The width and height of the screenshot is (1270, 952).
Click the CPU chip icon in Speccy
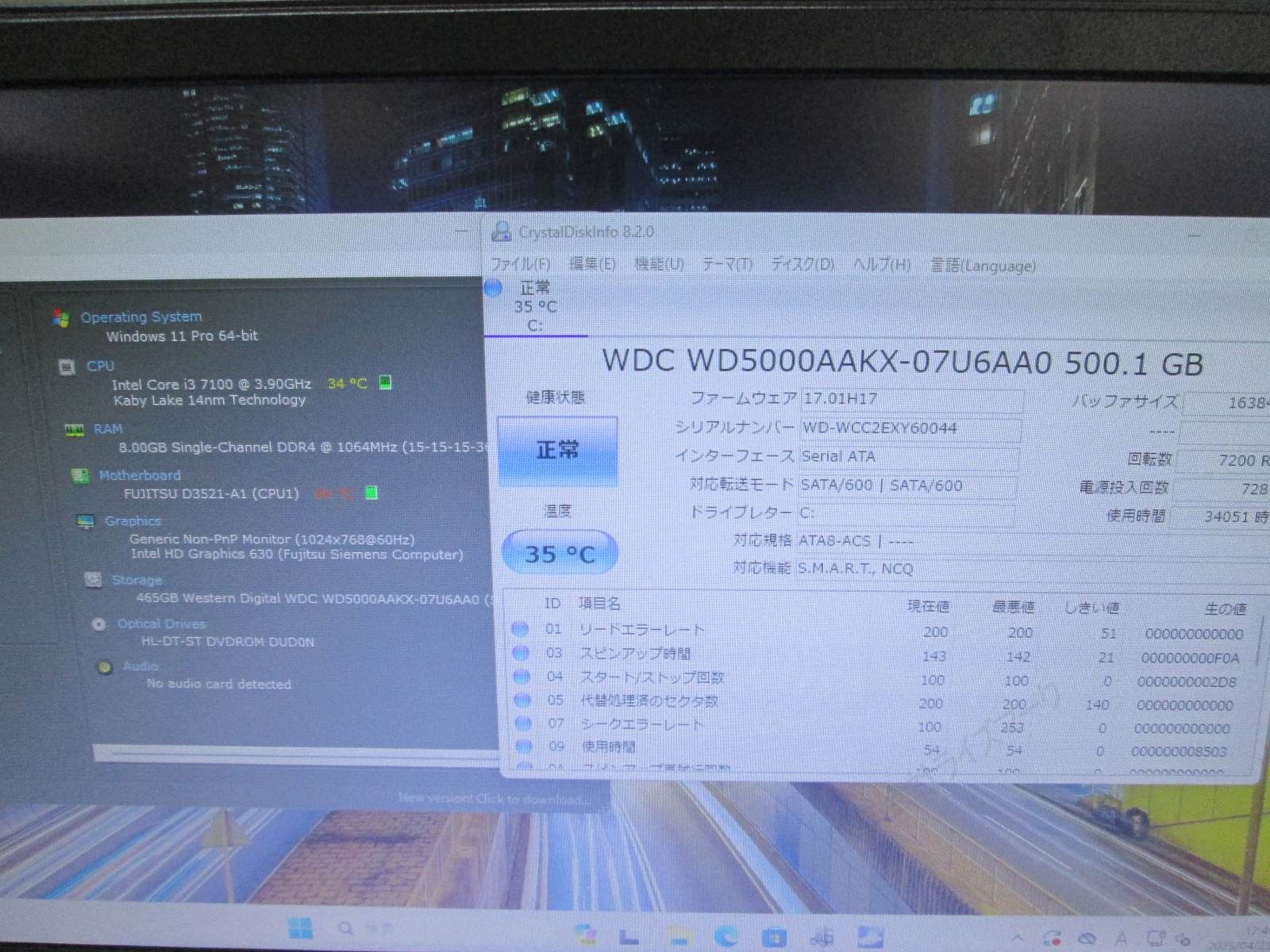[67, 367]
